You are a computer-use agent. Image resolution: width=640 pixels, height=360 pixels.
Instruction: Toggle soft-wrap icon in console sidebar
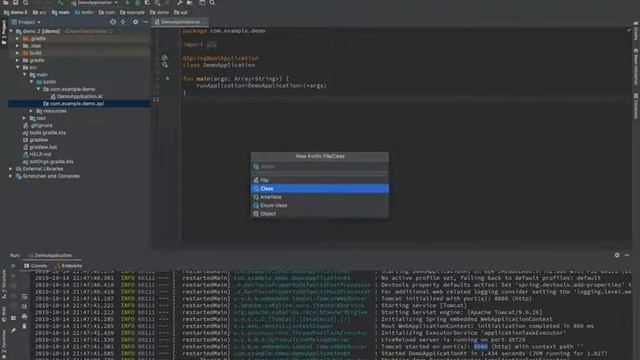[24, 297]
